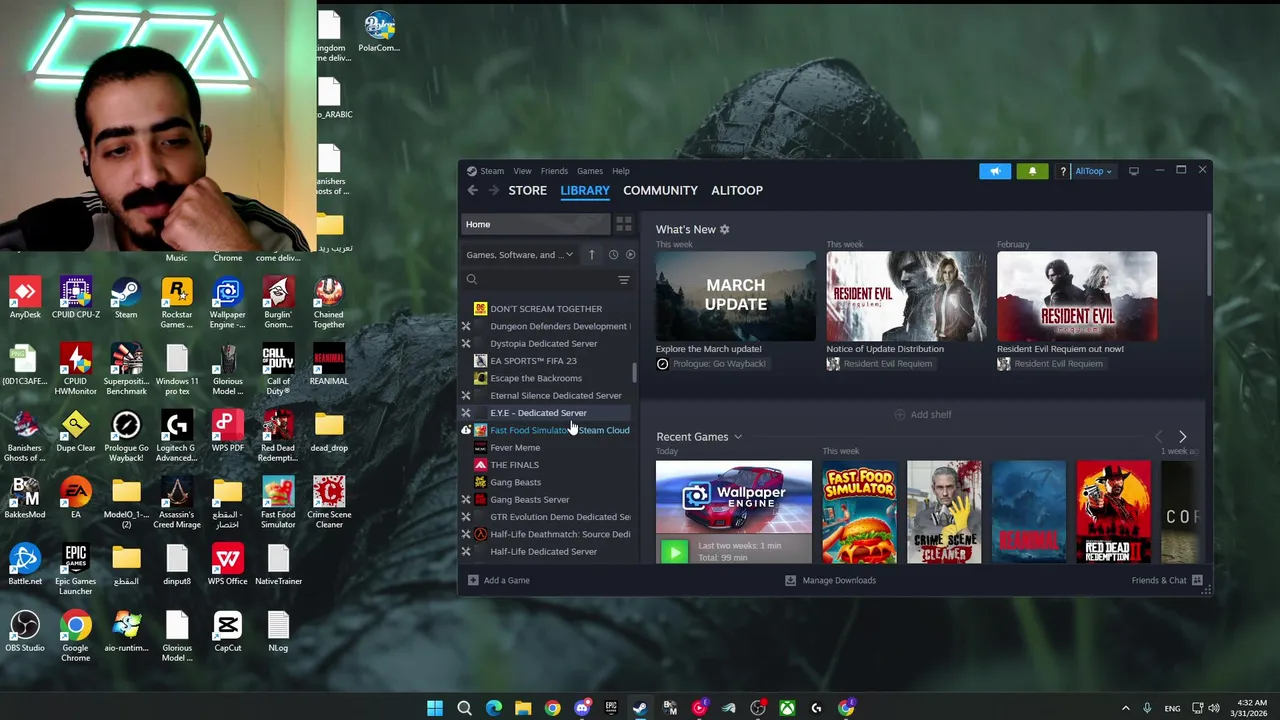The image size is (1280, 720).
Task: Click the LIBRARY tab
Action: [x=585, y=190]
